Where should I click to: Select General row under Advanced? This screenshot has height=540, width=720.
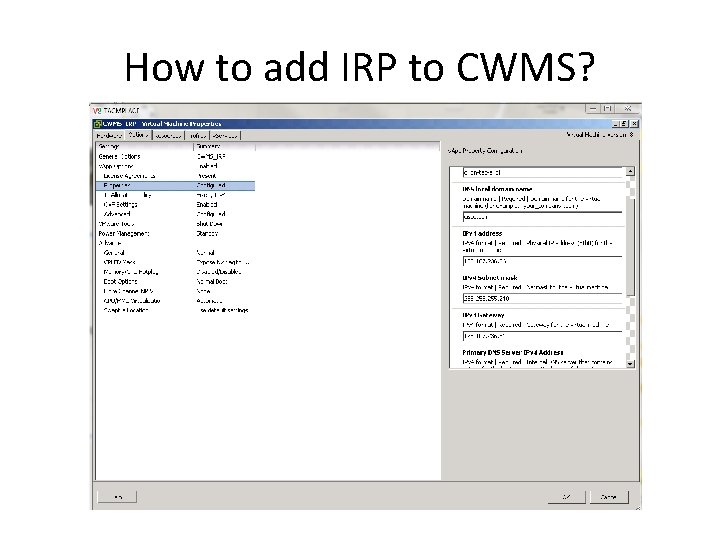coord(175,253)
